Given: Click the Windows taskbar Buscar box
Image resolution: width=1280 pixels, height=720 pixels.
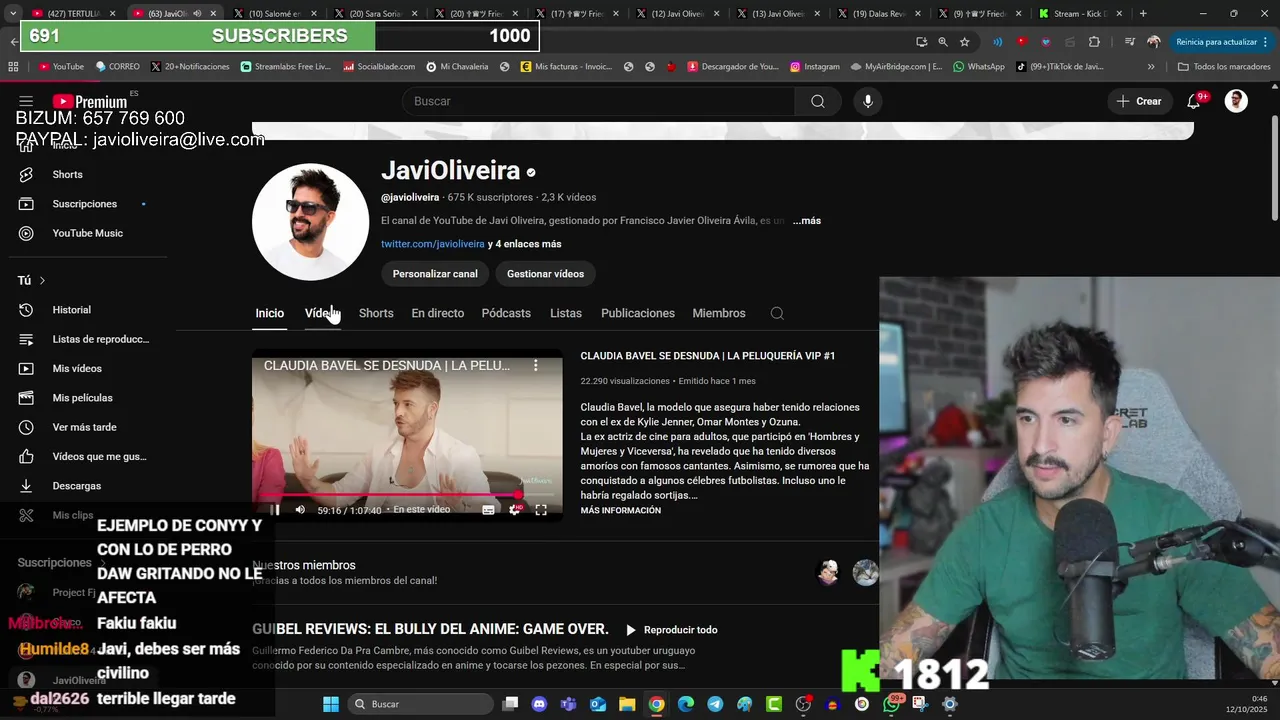Looking at the screenshot, I should 420,704.
